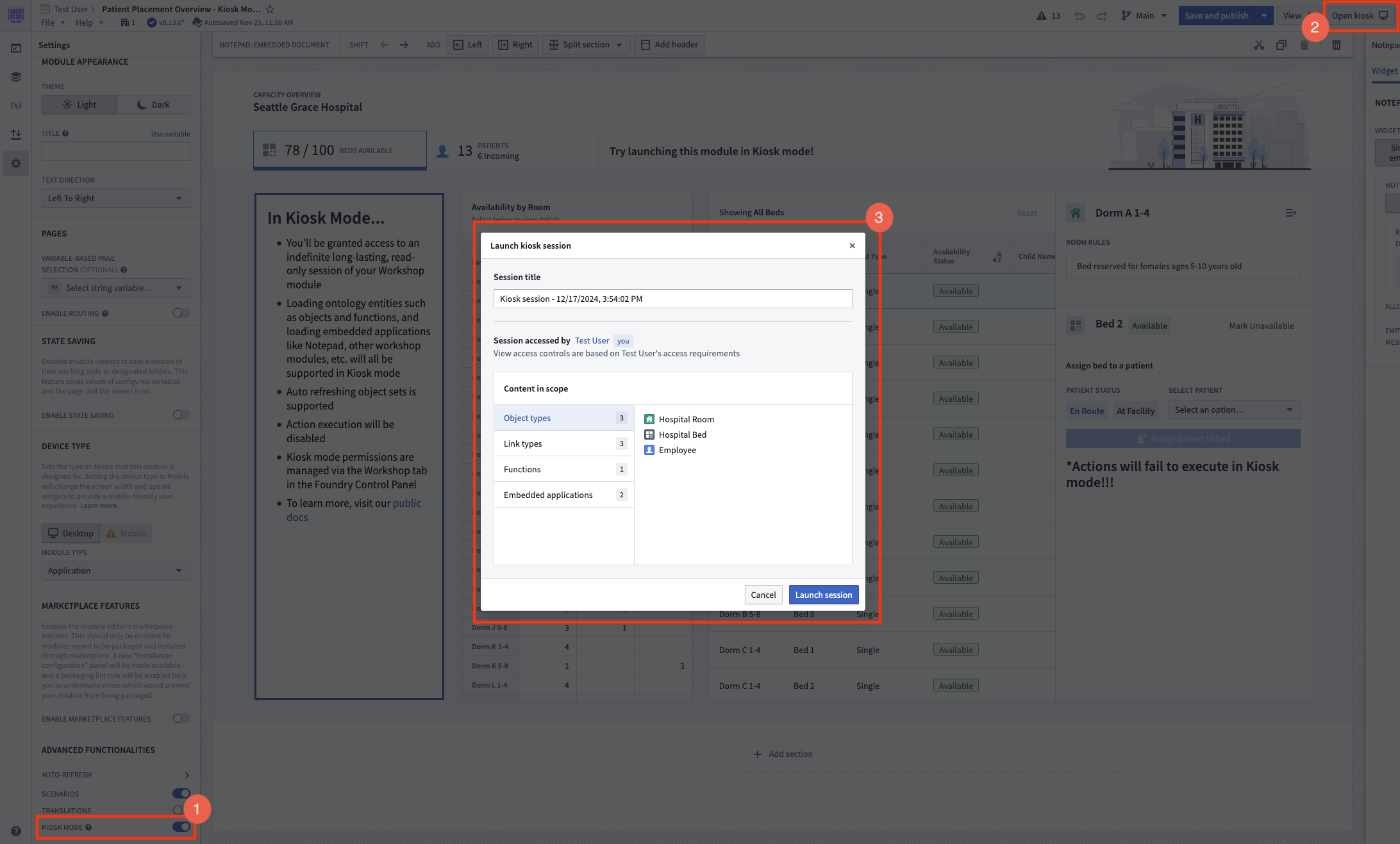Toggle the Scenarios switch
The height and width of the screenshot is (844, 1400).
click(x=181, y=793)
